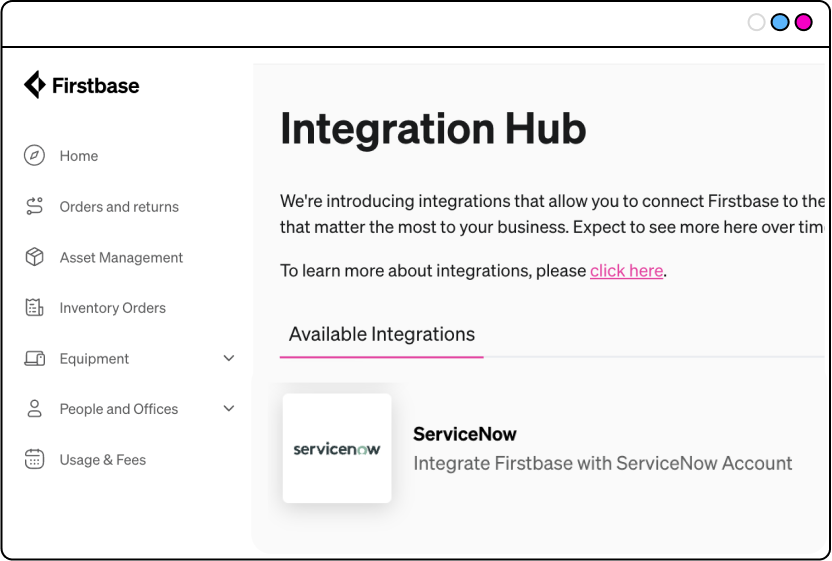Click the People and Offices person icon
This screenshot has width=832, height=561.
34,409
